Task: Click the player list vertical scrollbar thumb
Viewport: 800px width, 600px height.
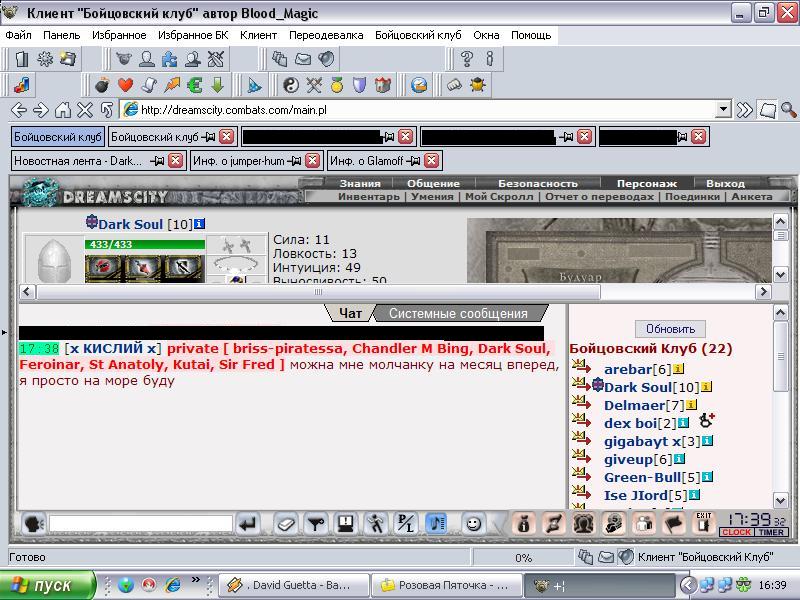Action: 781,357
